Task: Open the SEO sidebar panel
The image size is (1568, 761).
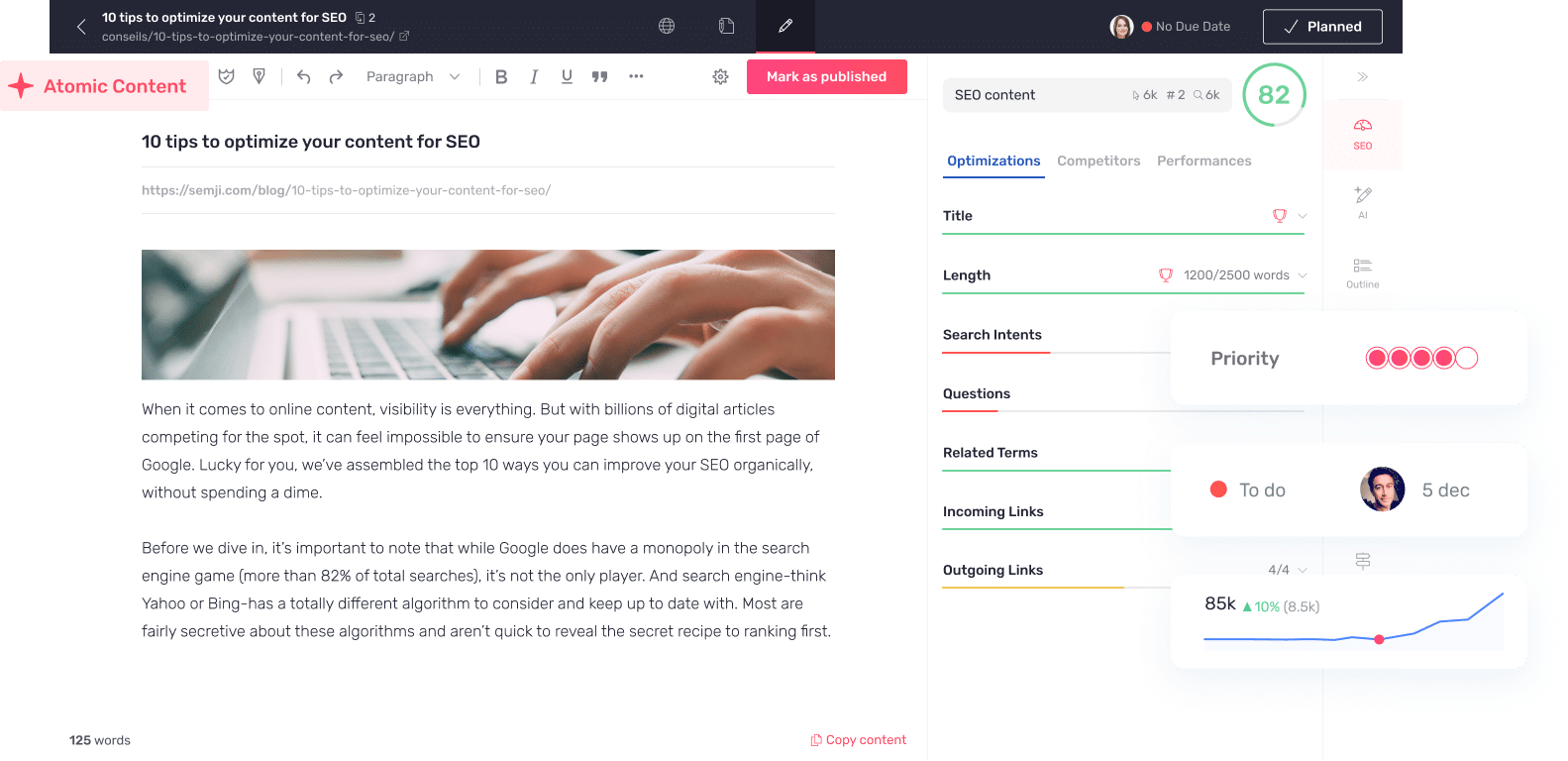Action: click(1363, 135)
